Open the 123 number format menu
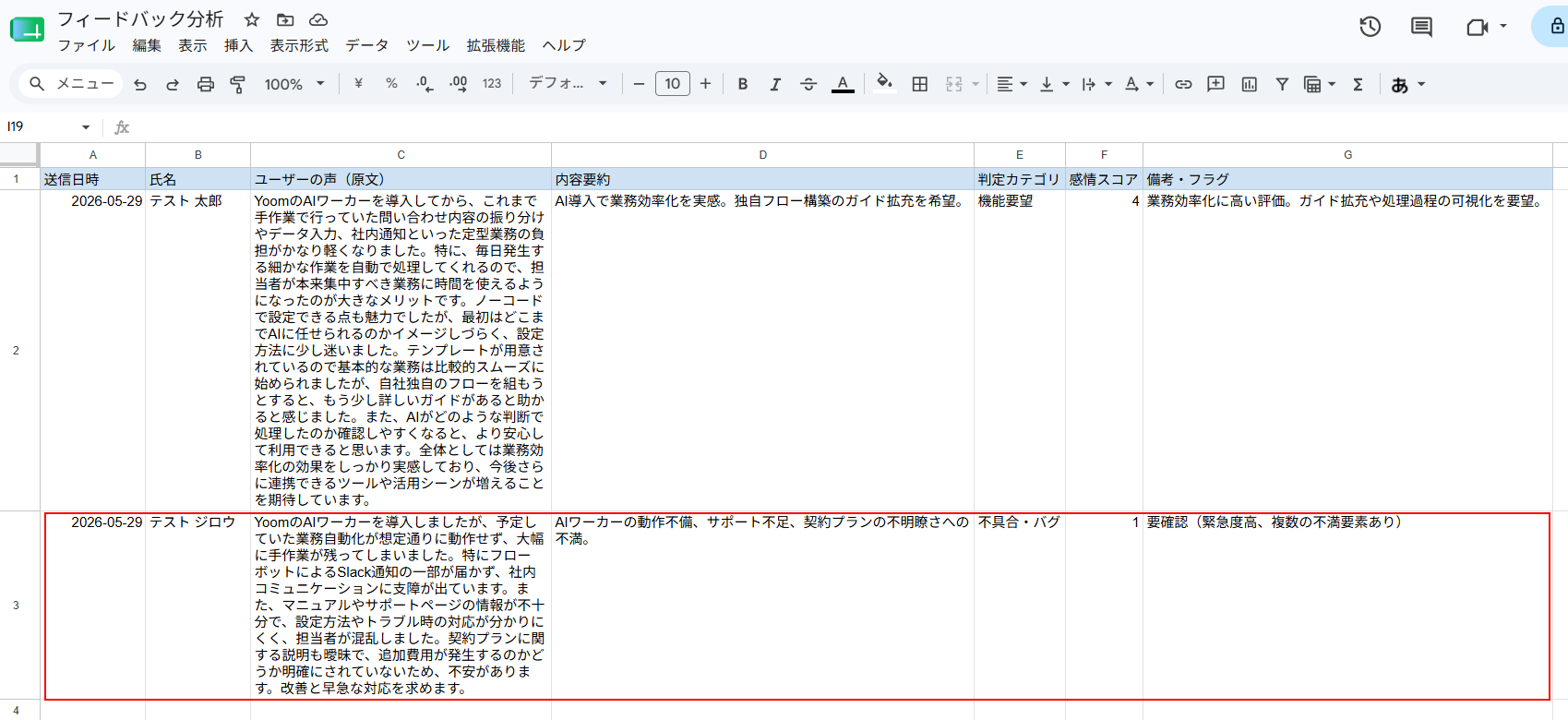1568x720 pixels. (x=492, y=84)
